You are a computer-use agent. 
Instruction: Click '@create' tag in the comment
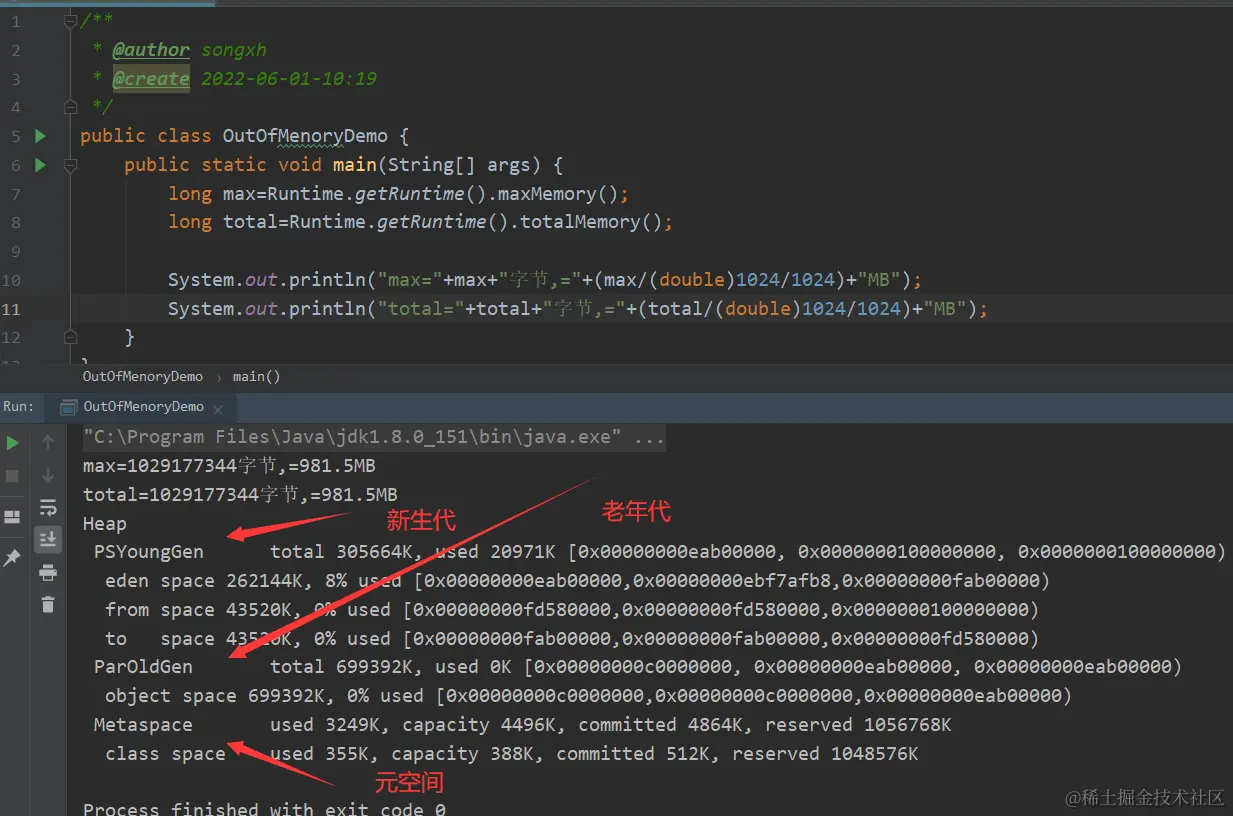click(x=151, y=79)
